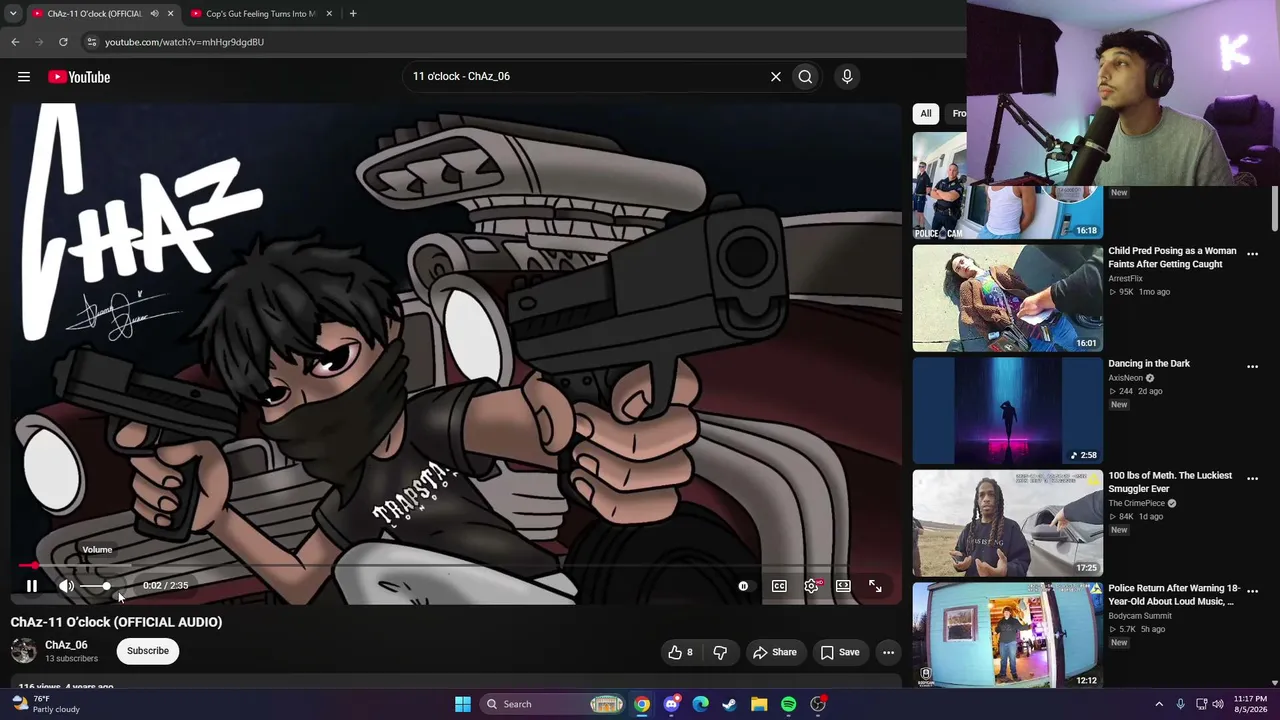This screenshot has height=720, width=1280.
Task: Switch the player to theater mode
Action: pyautogui.click(x=843, y=586)
